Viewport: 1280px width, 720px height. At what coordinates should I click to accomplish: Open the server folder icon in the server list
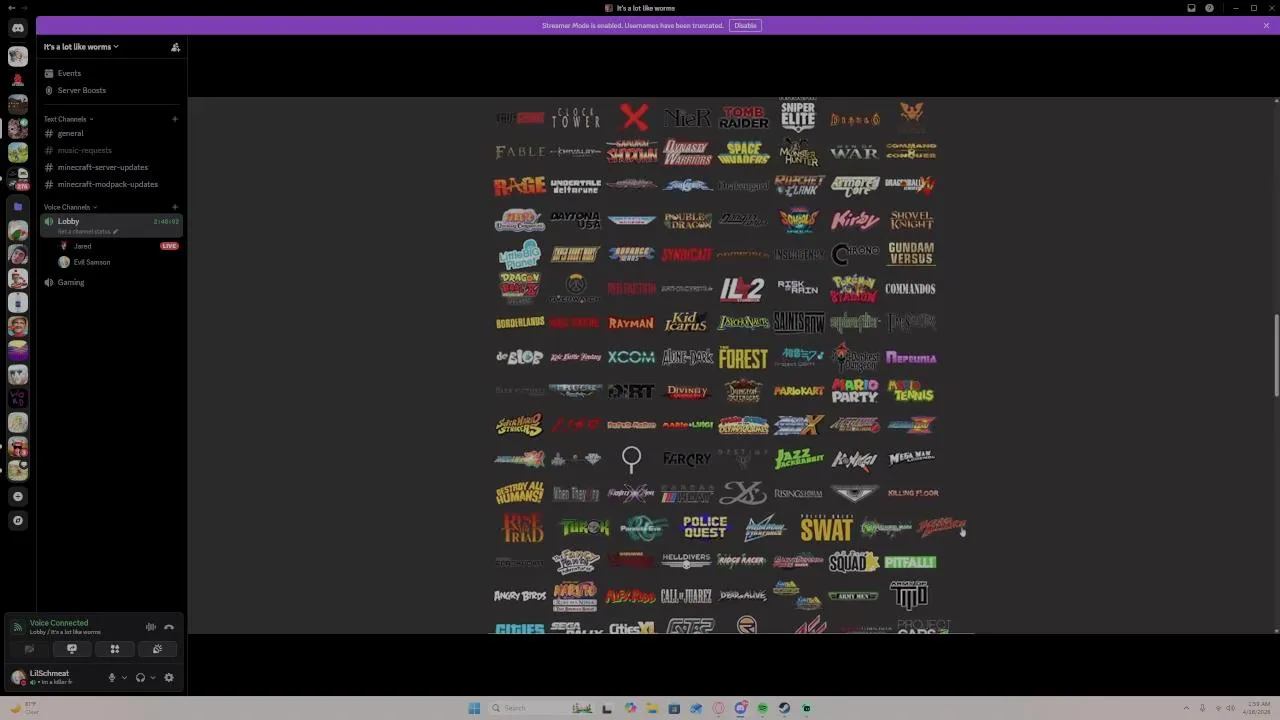(18, 207)
